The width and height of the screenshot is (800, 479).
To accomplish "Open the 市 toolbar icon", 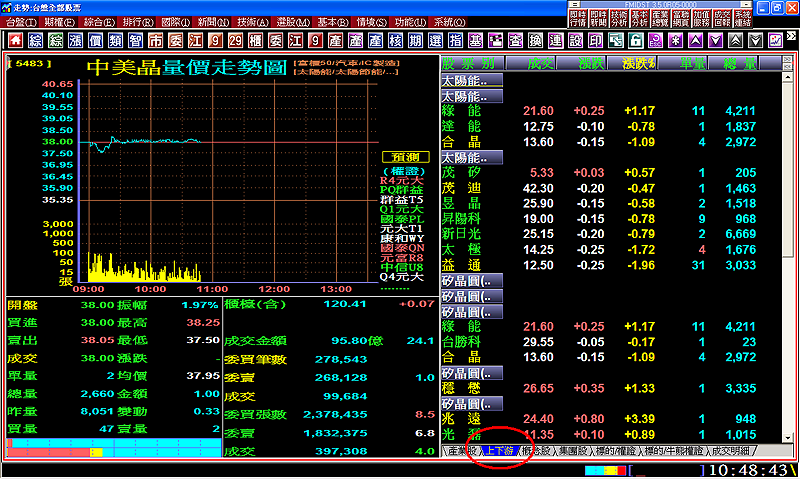I will coord(155,40).
